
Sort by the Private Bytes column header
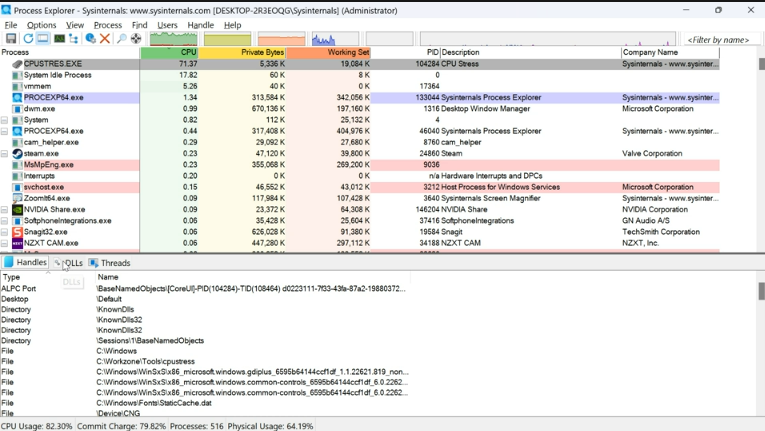click(242, 52)
